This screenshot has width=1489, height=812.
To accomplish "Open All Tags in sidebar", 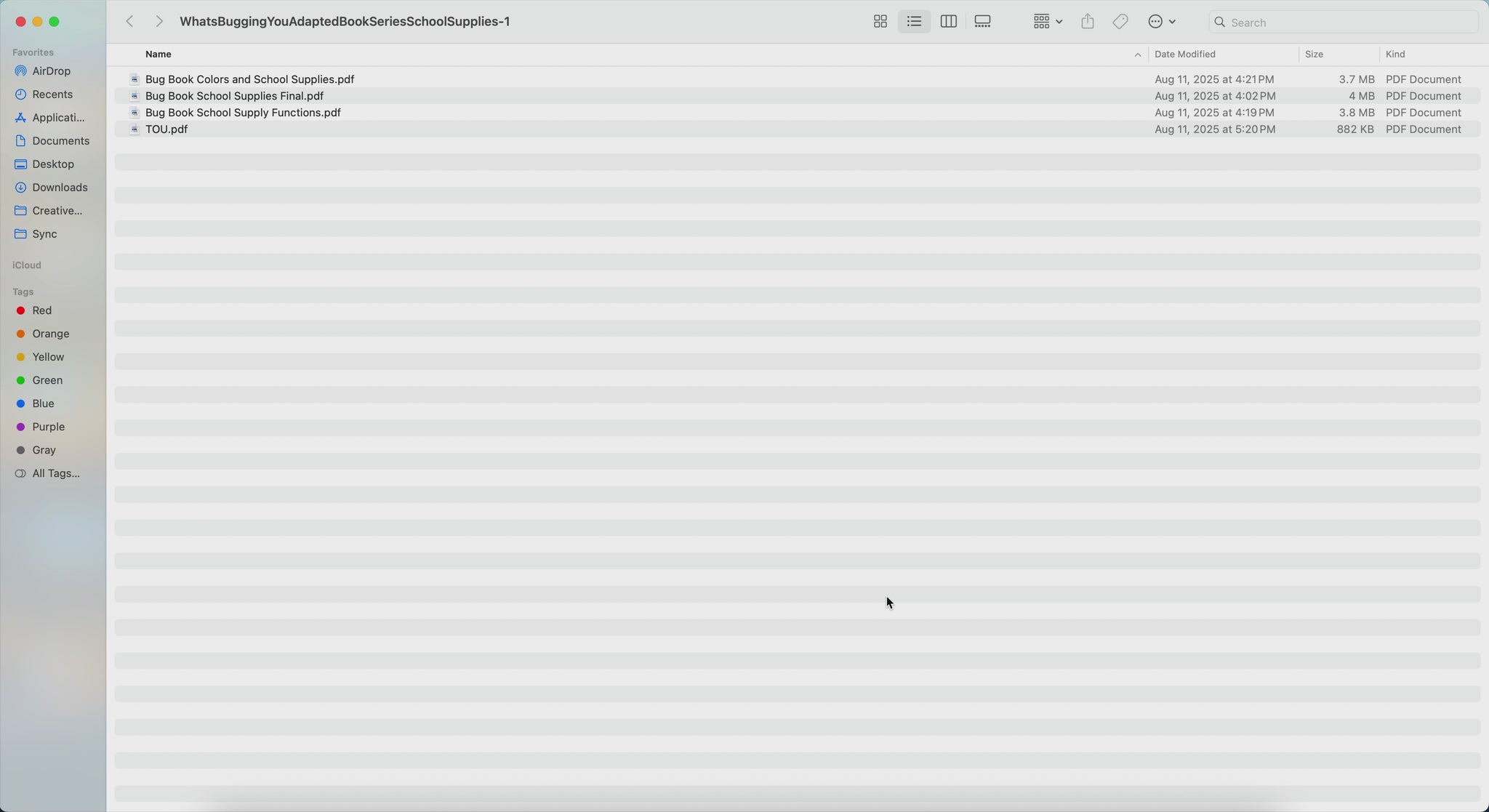I will tap(55, 473).
